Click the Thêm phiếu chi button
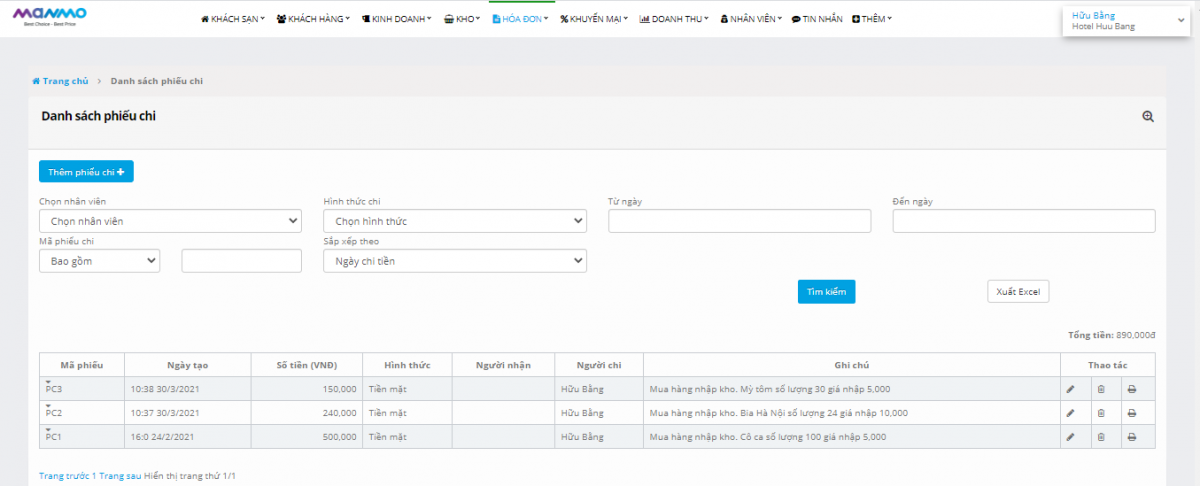The image size is (1200, 486). 86,172
